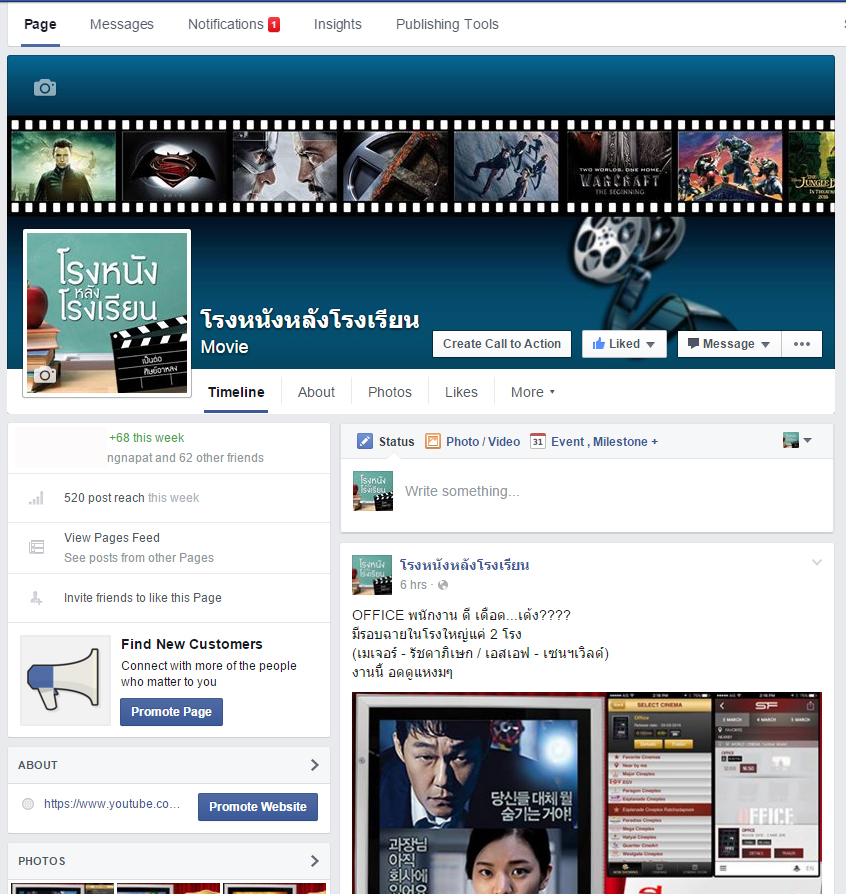This screenshot has height=894, width=846.
Task: Click the page avatar on the post
Action: [372, 575]
